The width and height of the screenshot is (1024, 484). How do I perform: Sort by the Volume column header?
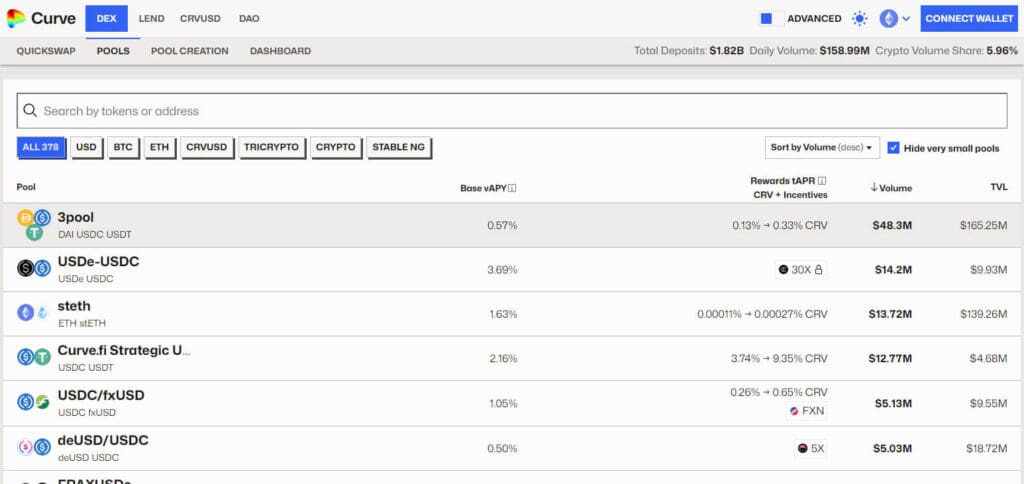(x=891, y=188)
